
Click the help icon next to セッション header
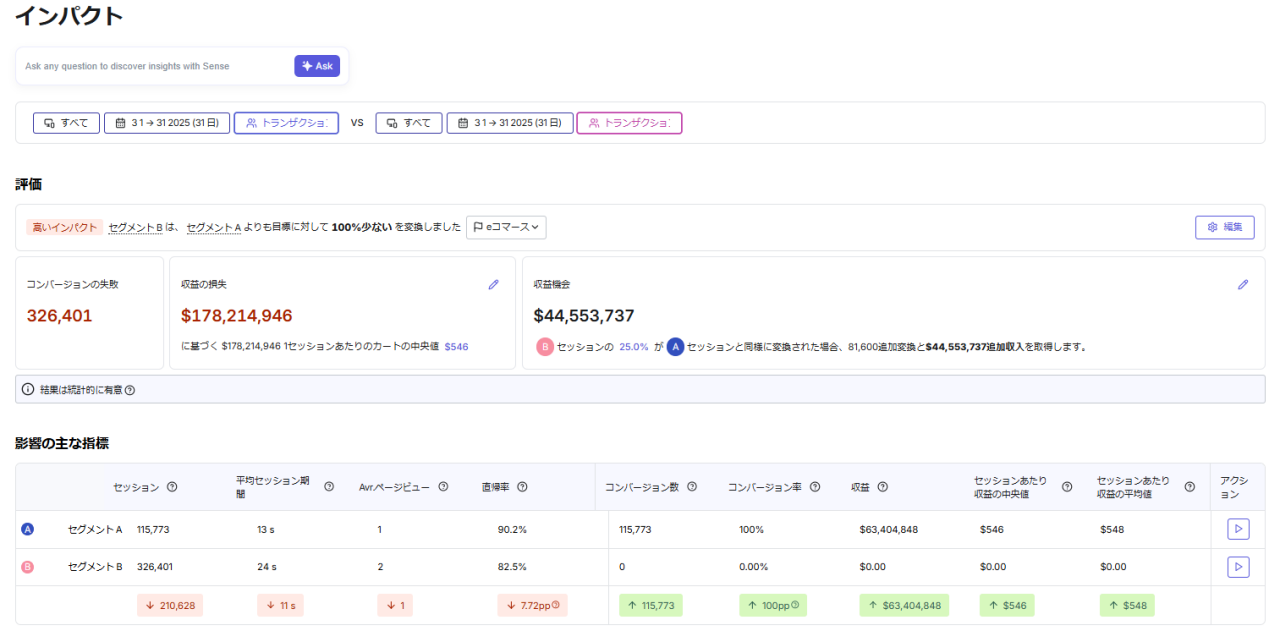coord(172,487)
